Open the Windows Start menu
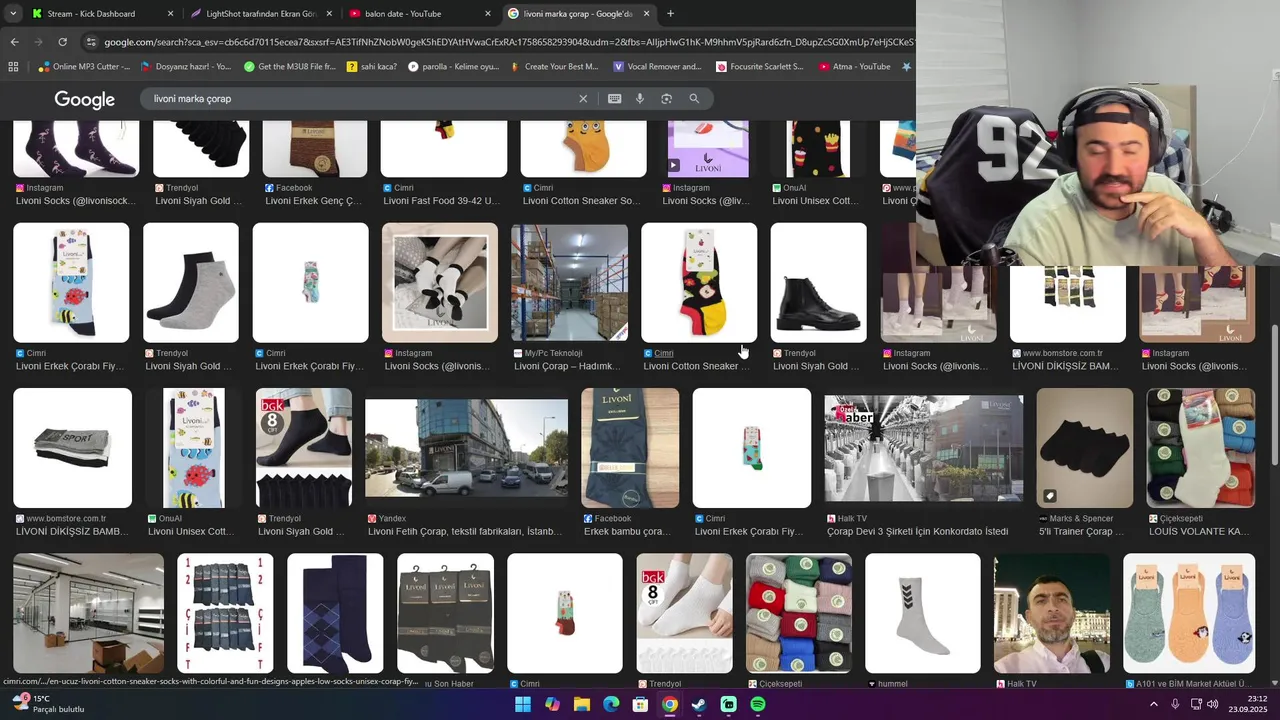 (x=523, y=705)
